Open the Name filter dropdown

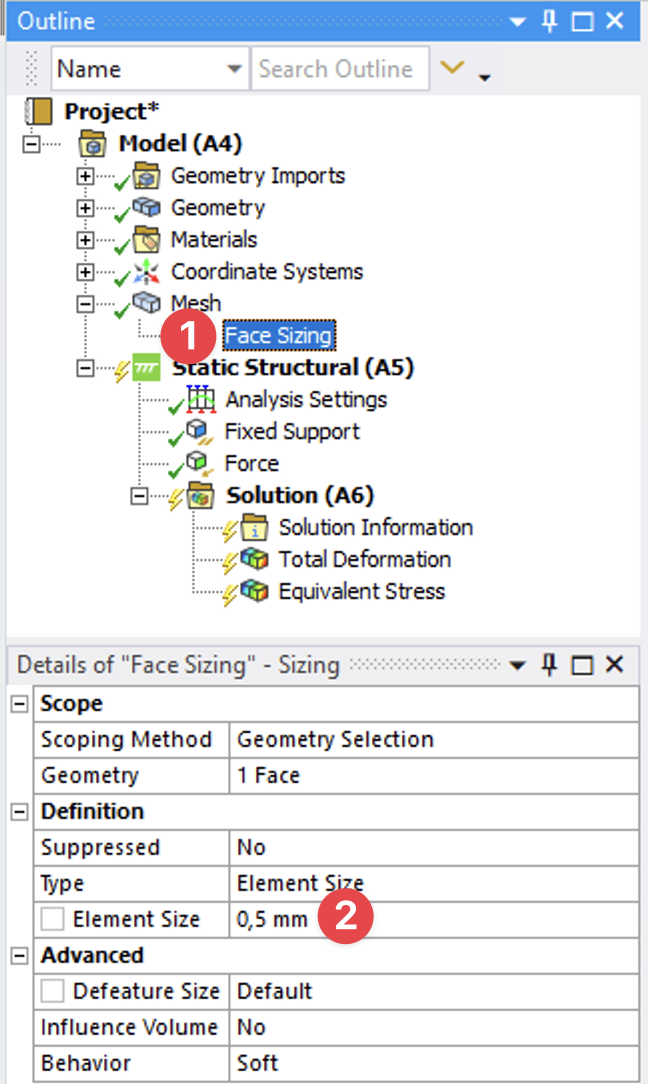234,69
